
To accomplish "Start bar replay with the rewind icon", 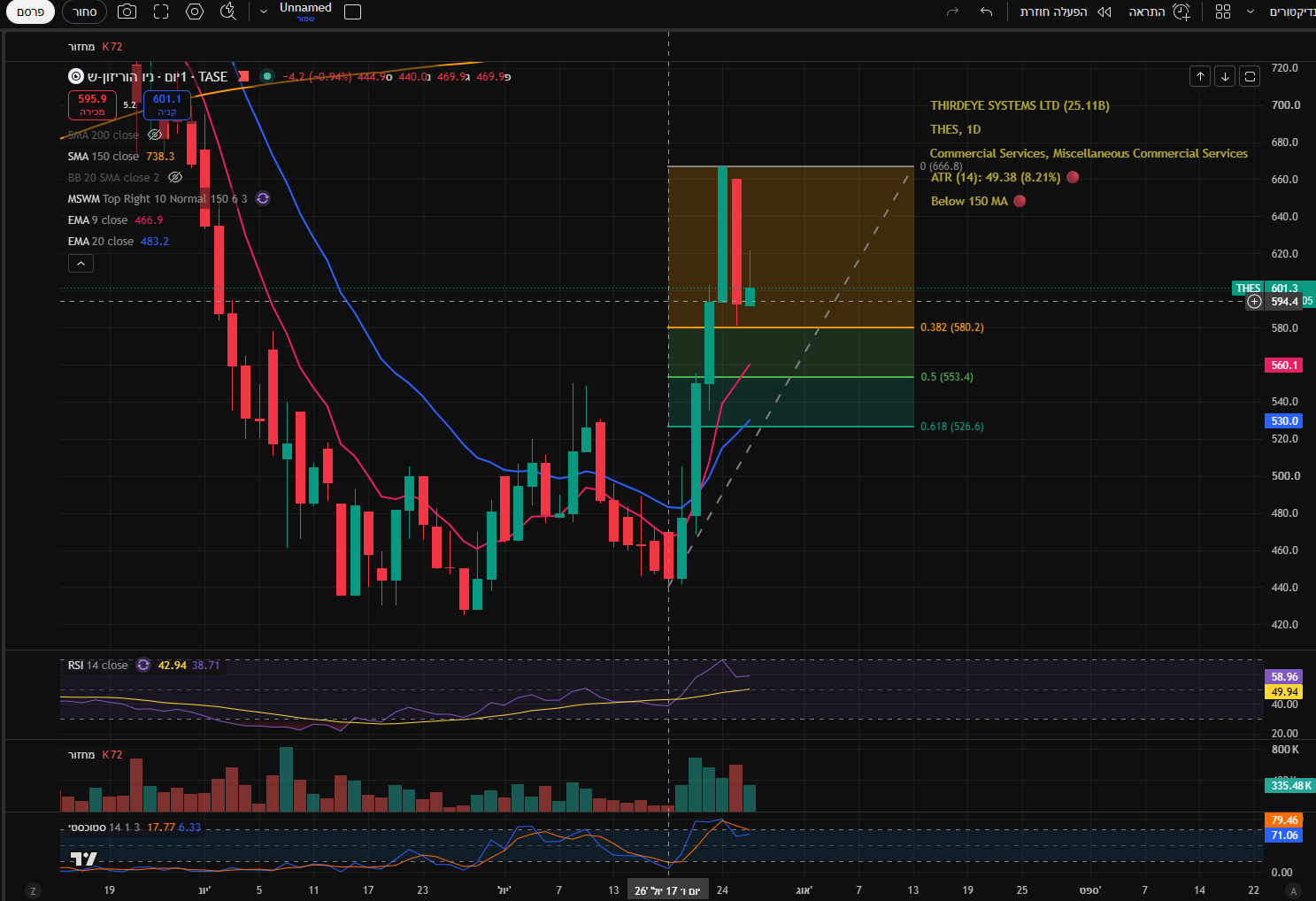I will tap(1104, 12).
